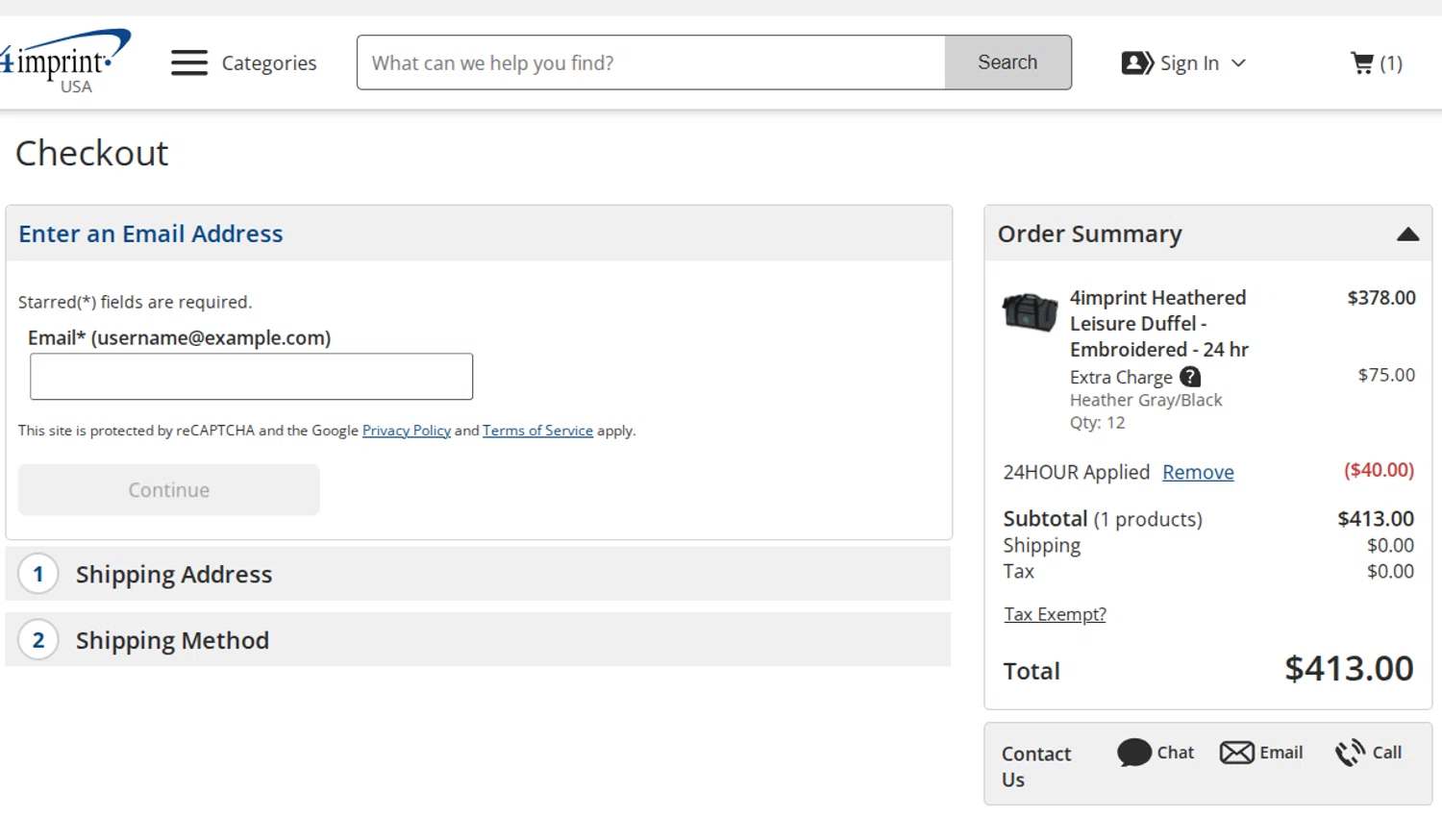
Task: Click the Heathered Leisure Duffel thumbnail
Action: 1030,312
